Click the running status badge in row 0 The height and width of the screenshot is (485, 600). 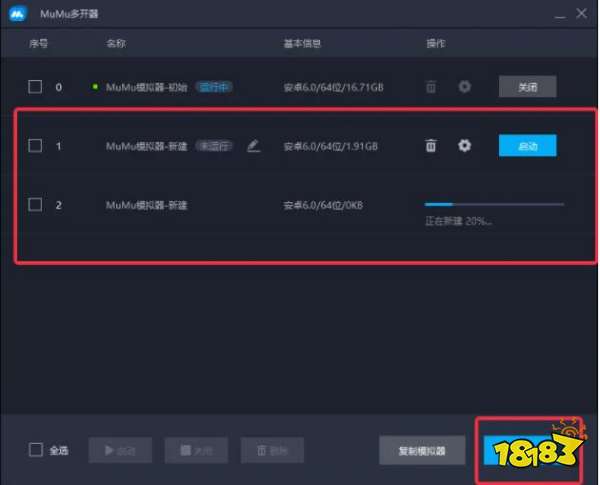pyautogui.click(x=214, y=87)
